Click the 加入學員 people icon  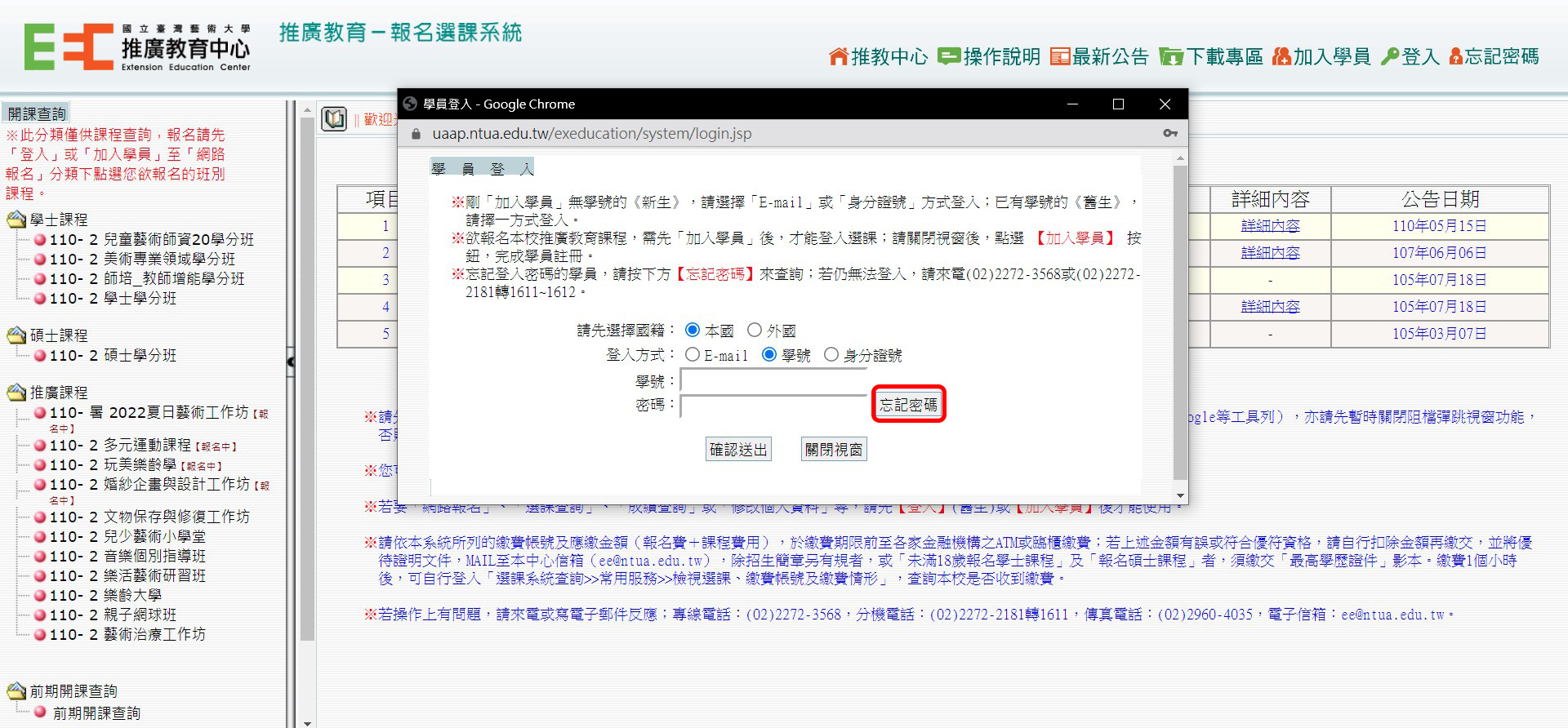coord(1281,56)
